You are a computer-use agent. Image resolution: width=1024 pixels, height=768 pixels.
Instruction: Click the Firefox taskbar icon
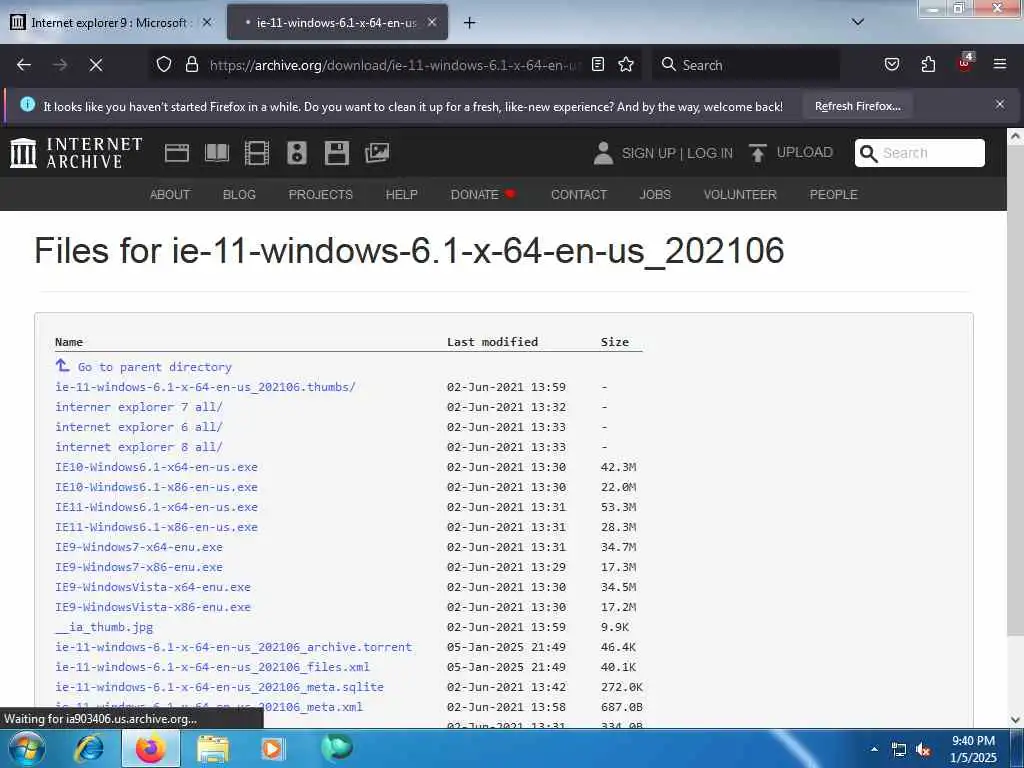[x=151, y=748]
